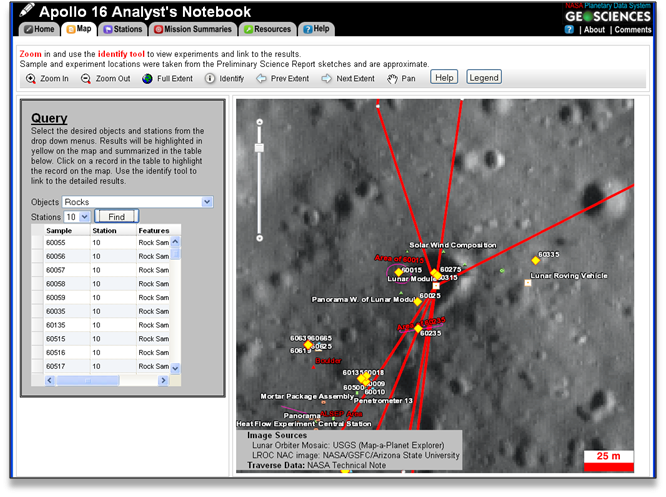Select table row for sample 60135
The width and height of the screenshot is (666, 497).
pos(101,325)
